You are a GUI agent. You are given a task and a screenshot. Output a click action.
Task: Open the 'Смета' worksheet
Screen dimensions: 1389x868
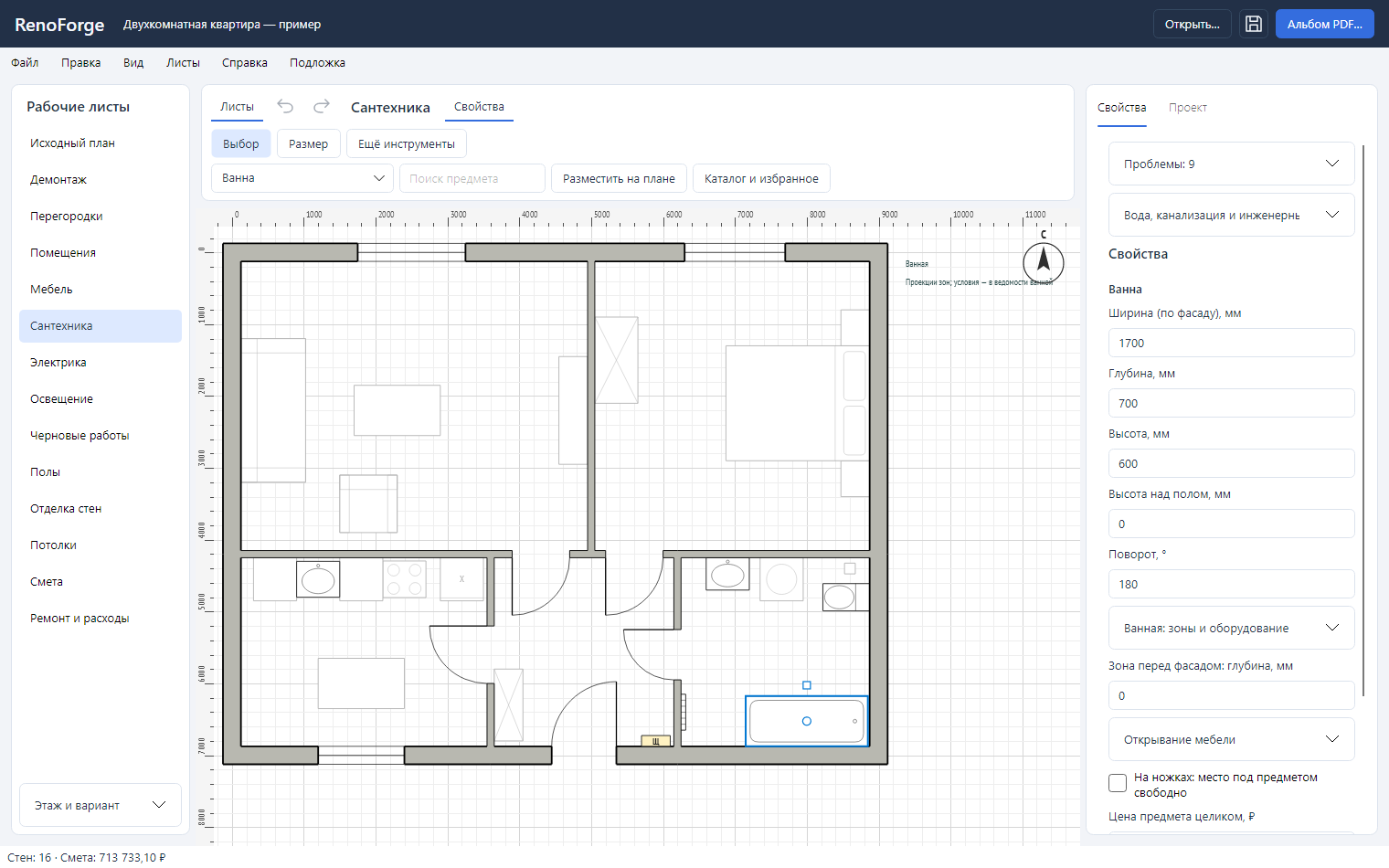coord(101,582)
